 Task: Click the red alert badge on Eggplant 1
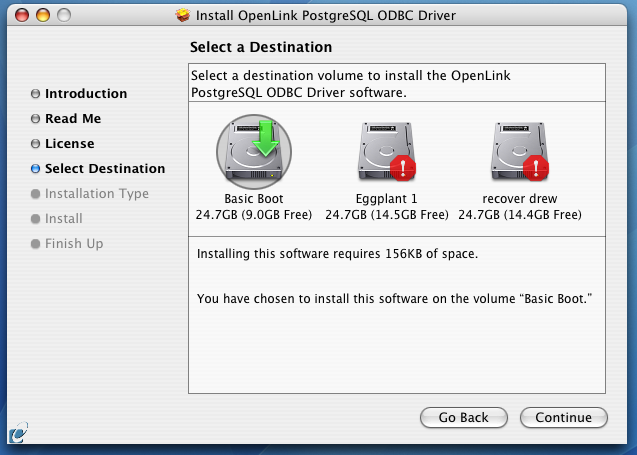pos(403,168)
